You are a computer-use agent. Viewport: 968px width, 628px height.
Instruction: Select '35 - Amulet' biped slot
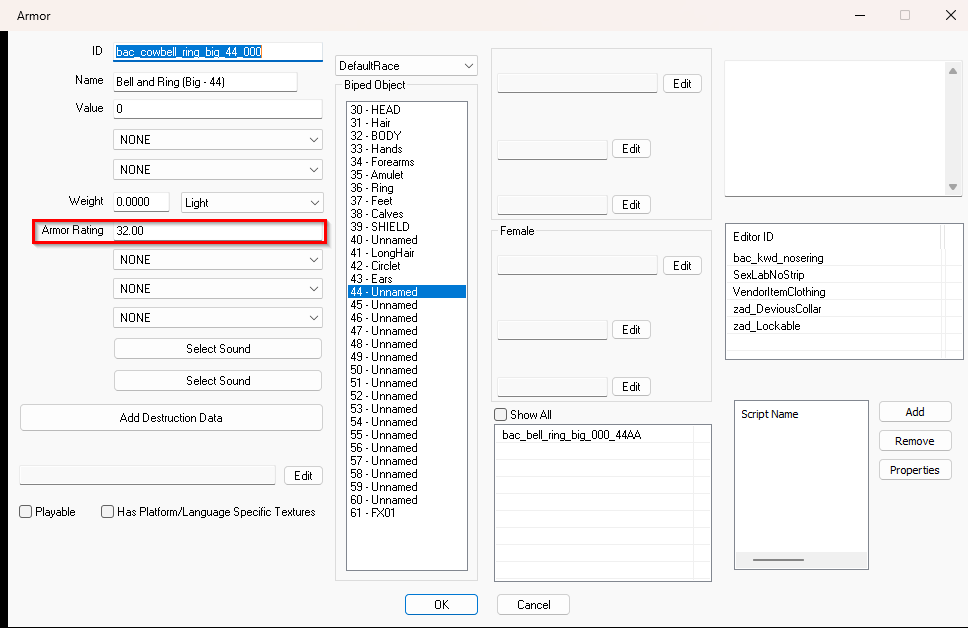point(406,175)
